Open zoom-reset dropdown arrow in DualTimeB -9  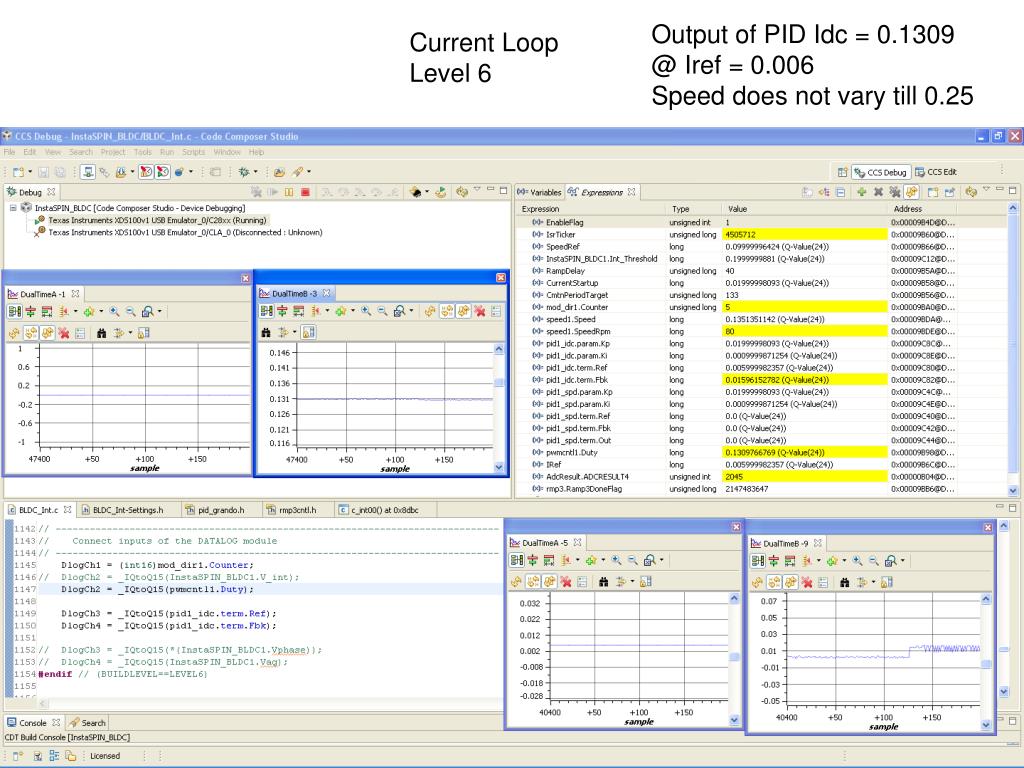pyautogui.click(x=903, y=562)
